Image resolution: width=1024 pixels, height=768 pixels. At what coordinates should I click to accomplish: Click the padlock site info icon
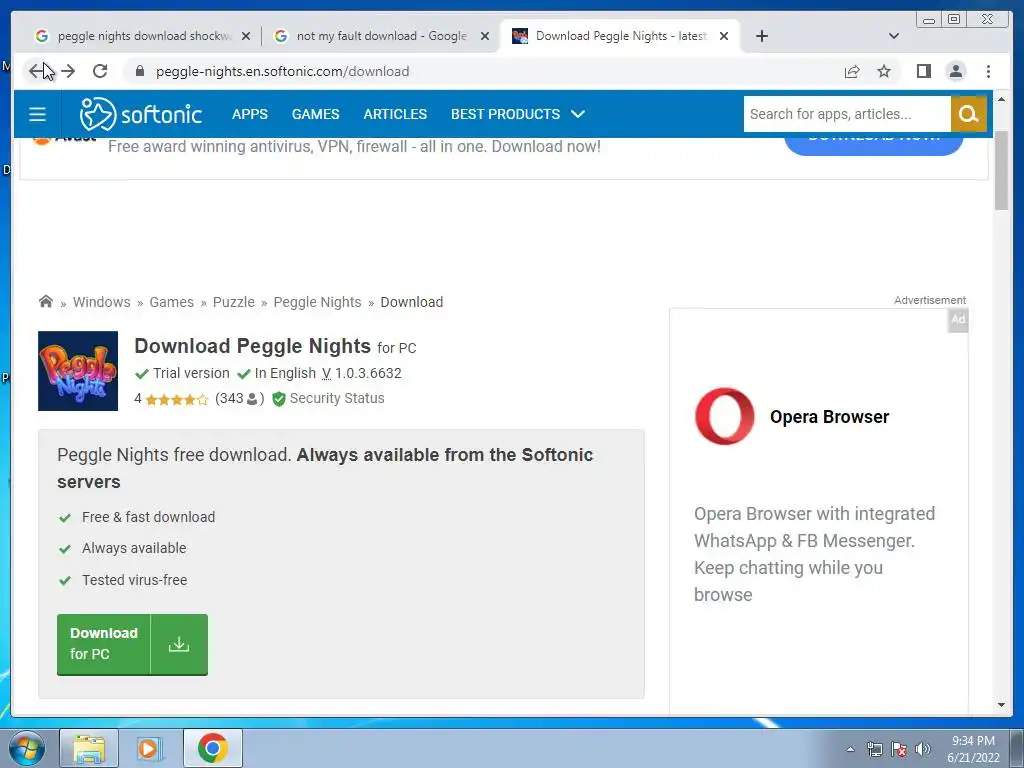tap(139, 71)
